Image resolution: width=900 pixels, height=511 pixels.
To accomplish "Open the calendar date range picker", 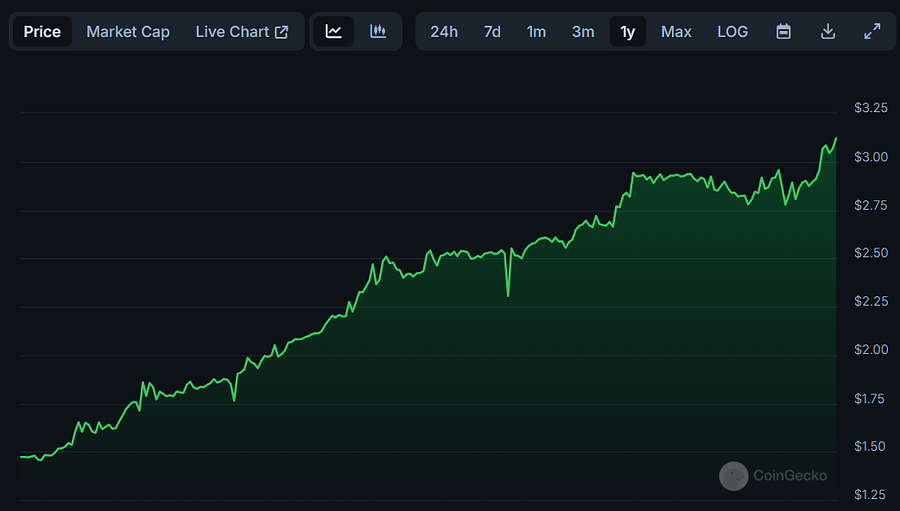I will (783, 32).
